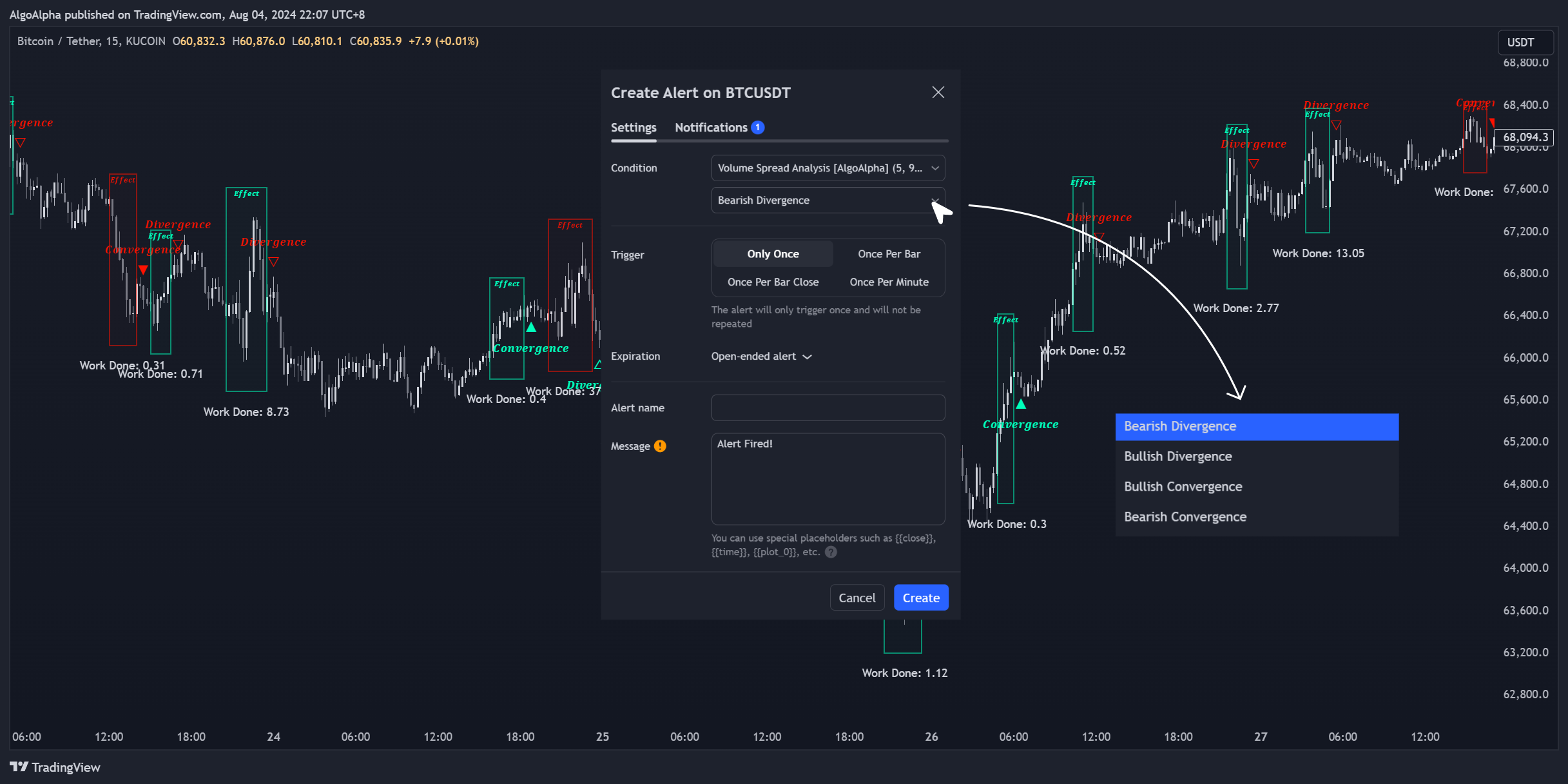Click the Message text area
The height and width of the screenshot is (784, 1568).
coord(828,478)
